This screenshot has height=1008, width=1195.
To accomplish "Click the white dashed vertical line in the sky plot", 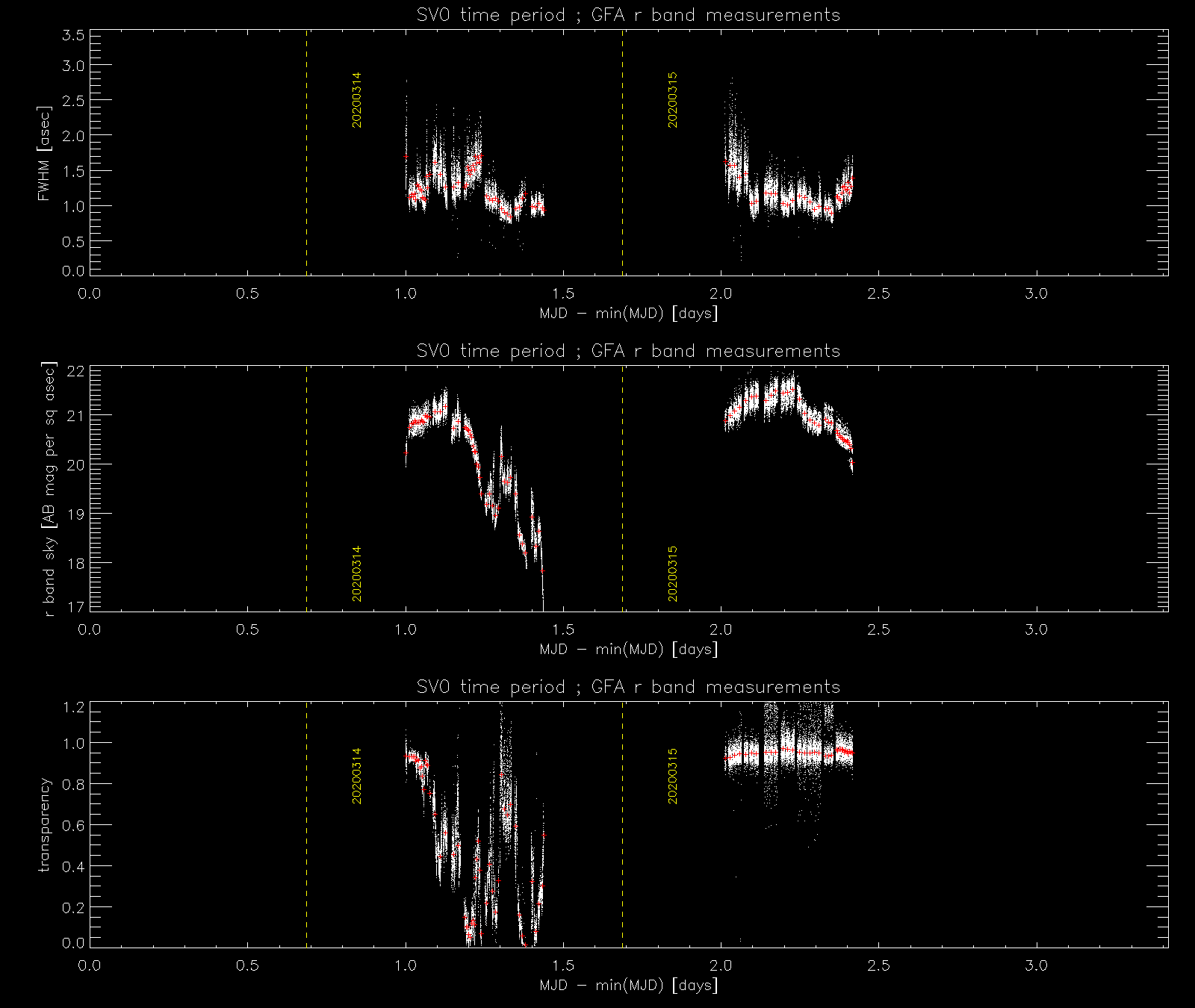I will pos(622,489).
